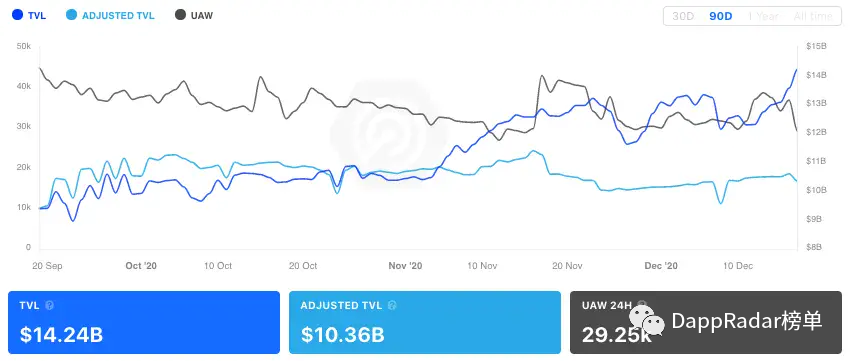Switch to the 1 Year range
The image size is (851, 361).
point(764,16)
